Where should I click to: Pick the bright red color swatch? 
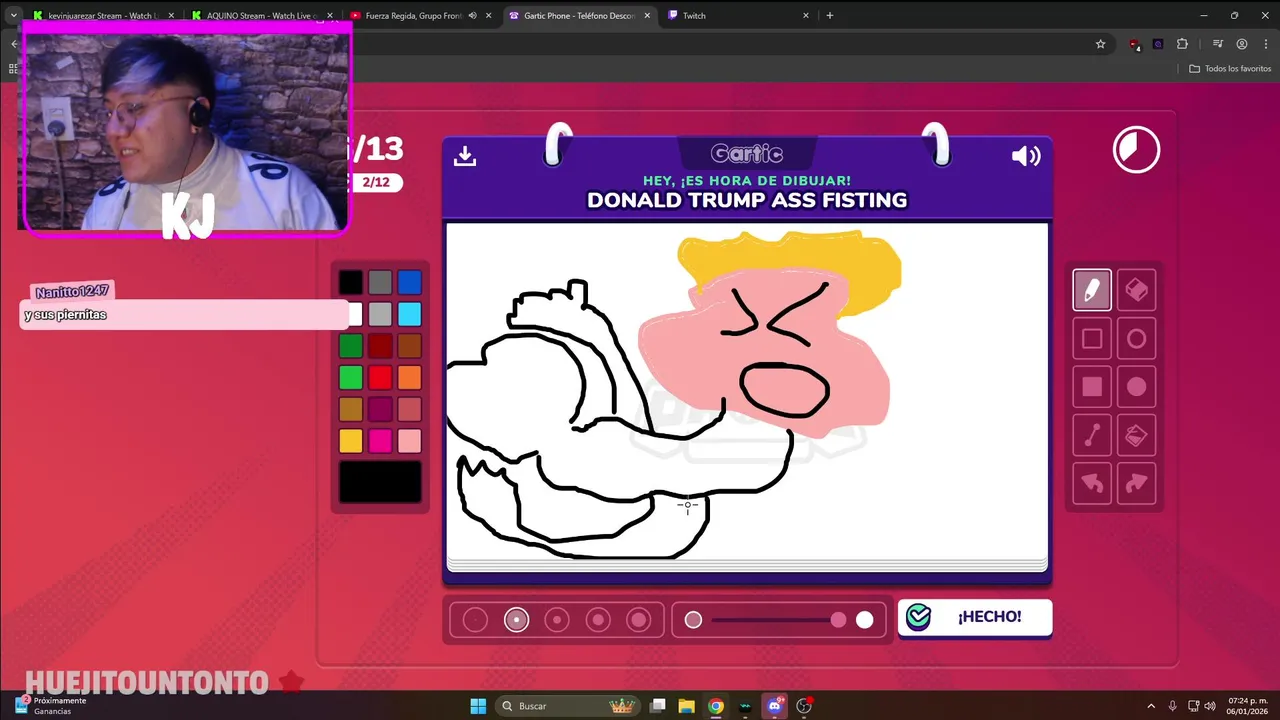380,377
